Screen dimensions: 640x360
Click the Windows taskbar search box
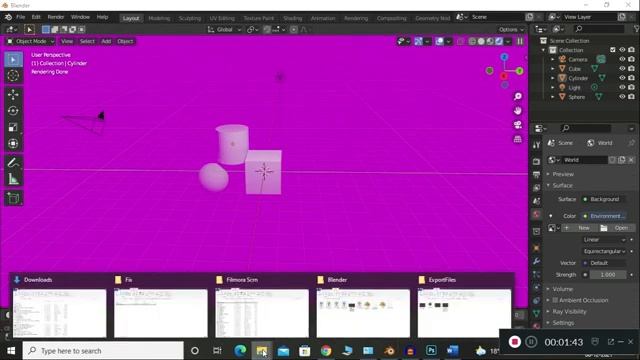103,351
